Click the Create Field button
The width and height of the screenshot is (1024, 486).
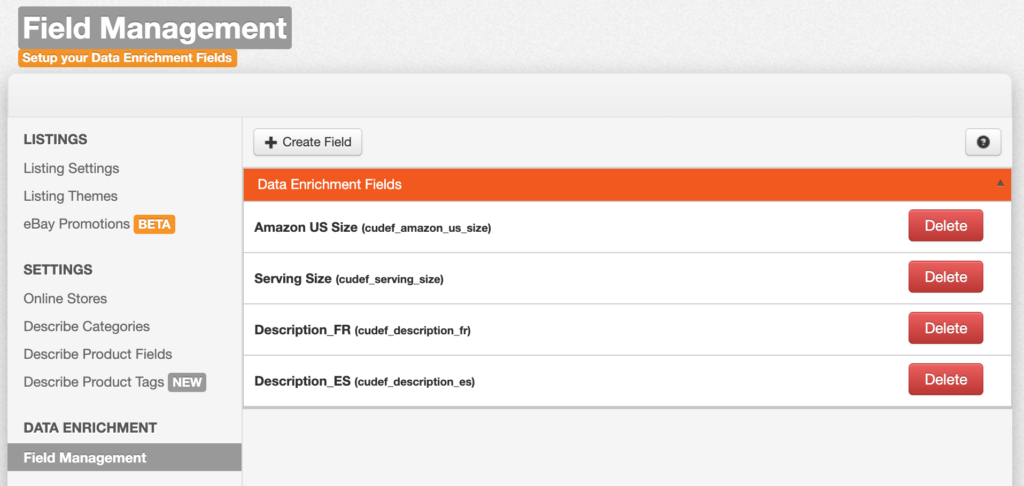(308, 142)
